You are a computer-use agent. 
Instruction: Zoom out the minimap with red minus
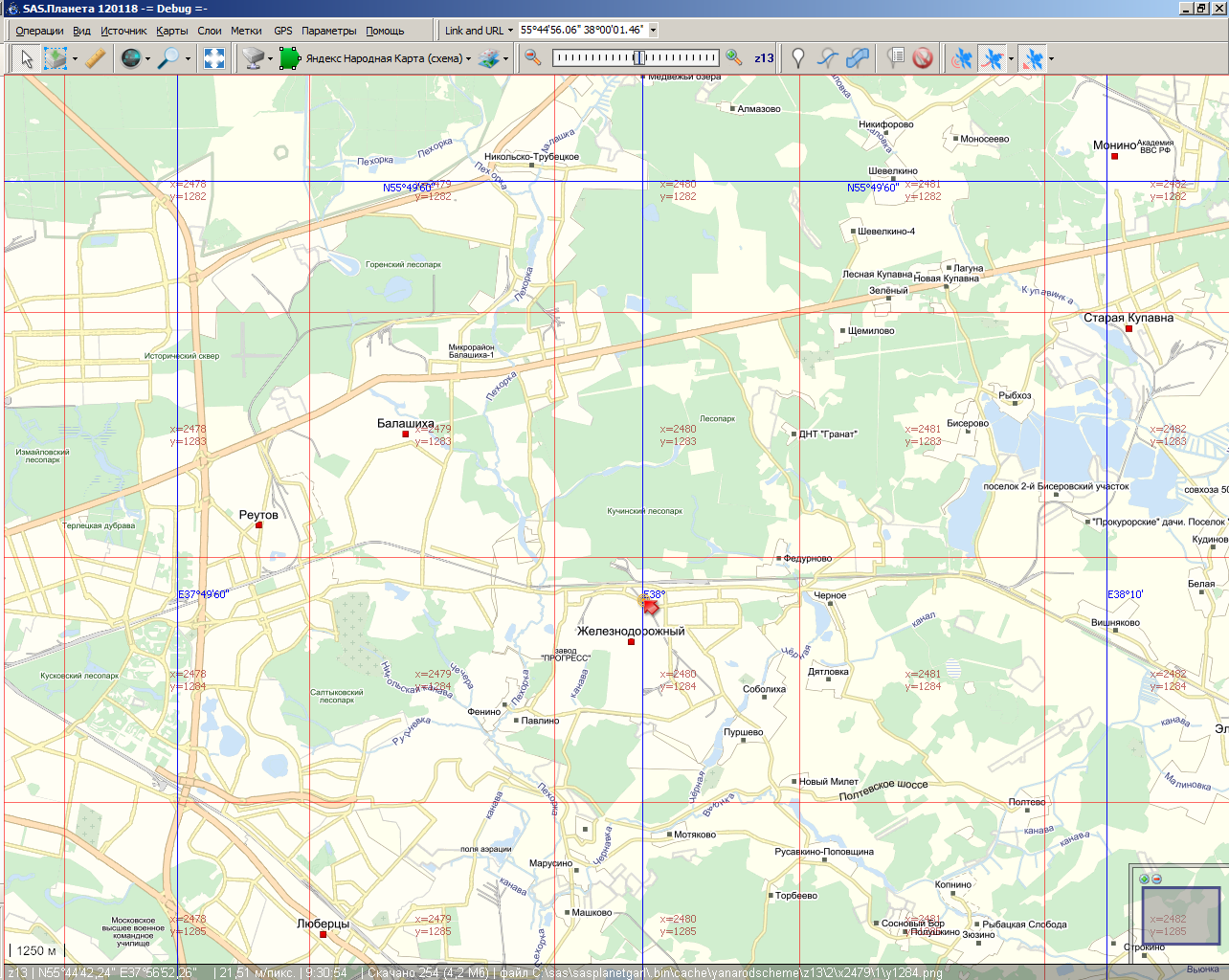point(1156,879)
